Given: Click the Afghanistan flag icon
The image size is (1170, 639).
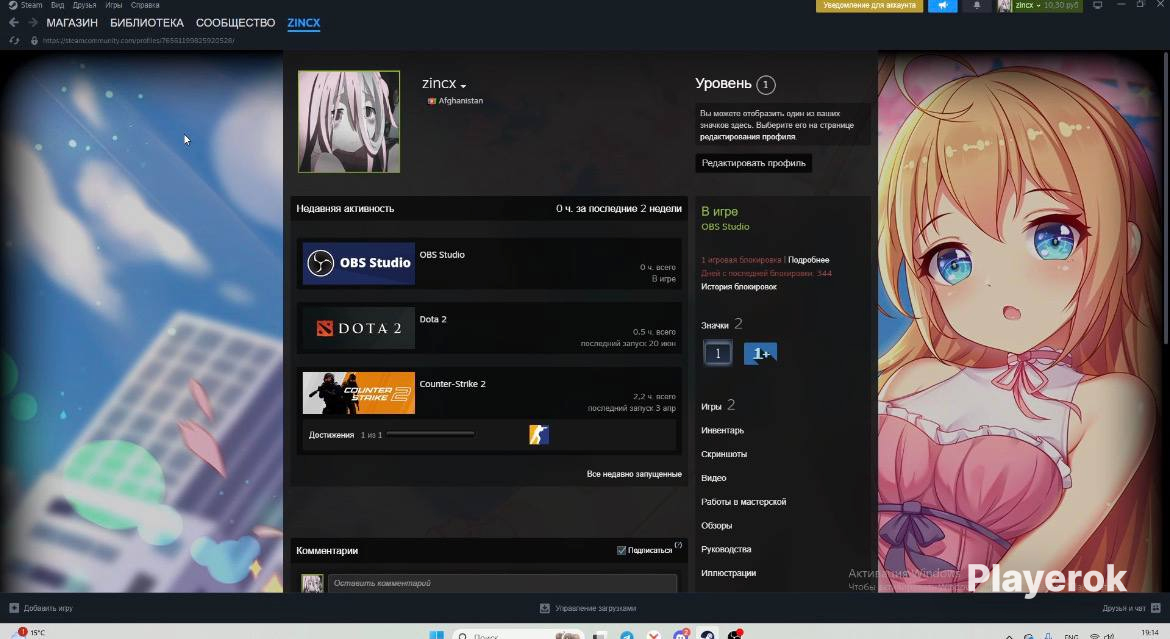Looking at the screenshot, I should [431, 101].
